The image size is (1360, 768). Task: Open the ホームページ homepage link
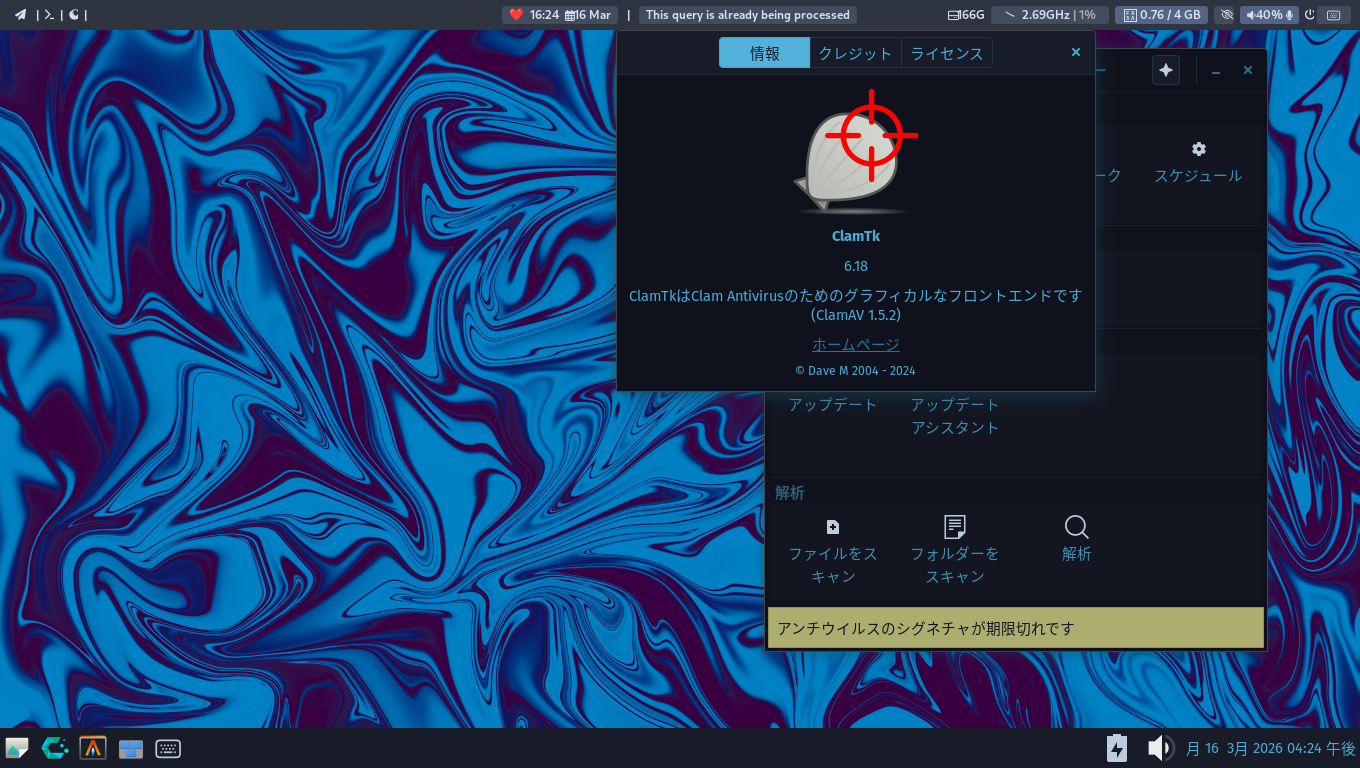tap(855, 343)
